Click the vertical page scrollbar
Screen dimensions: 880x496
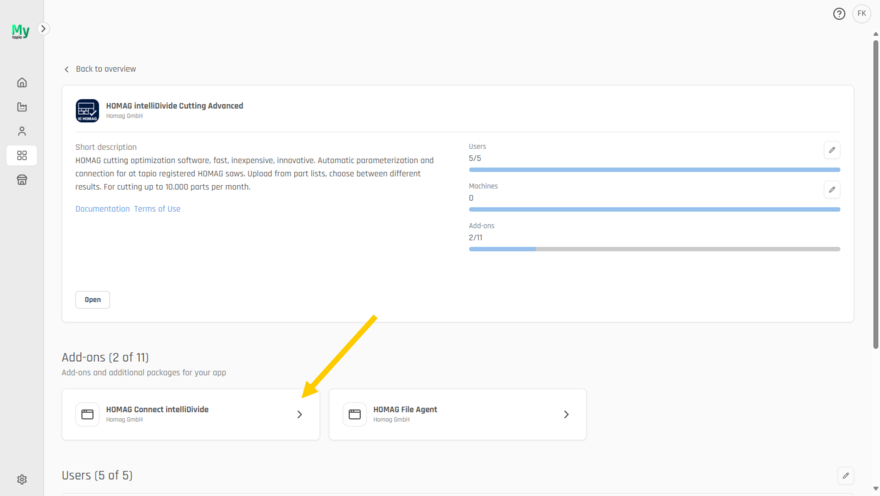(876, 194)
